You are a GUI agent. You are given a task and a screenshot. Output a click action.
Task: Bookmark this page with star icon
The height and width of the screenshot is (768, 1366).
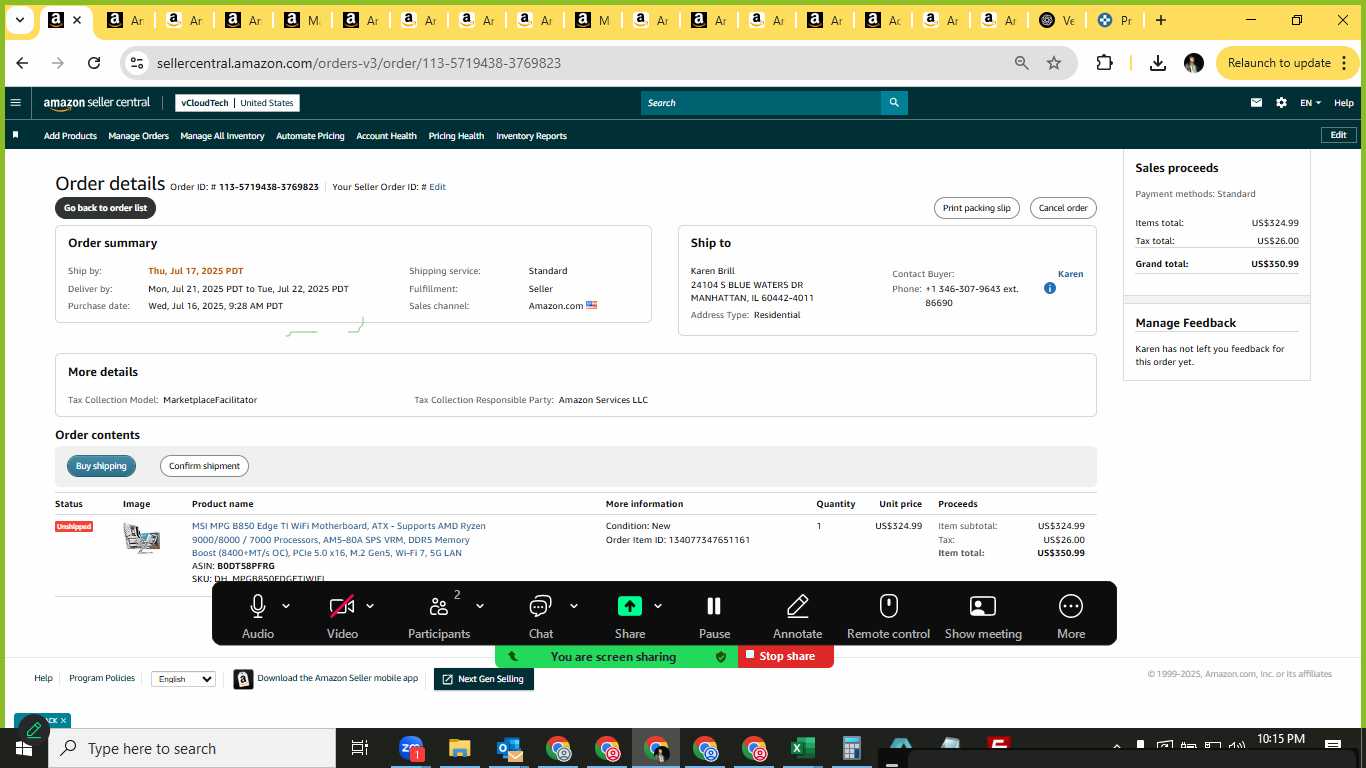(1054, 63)
